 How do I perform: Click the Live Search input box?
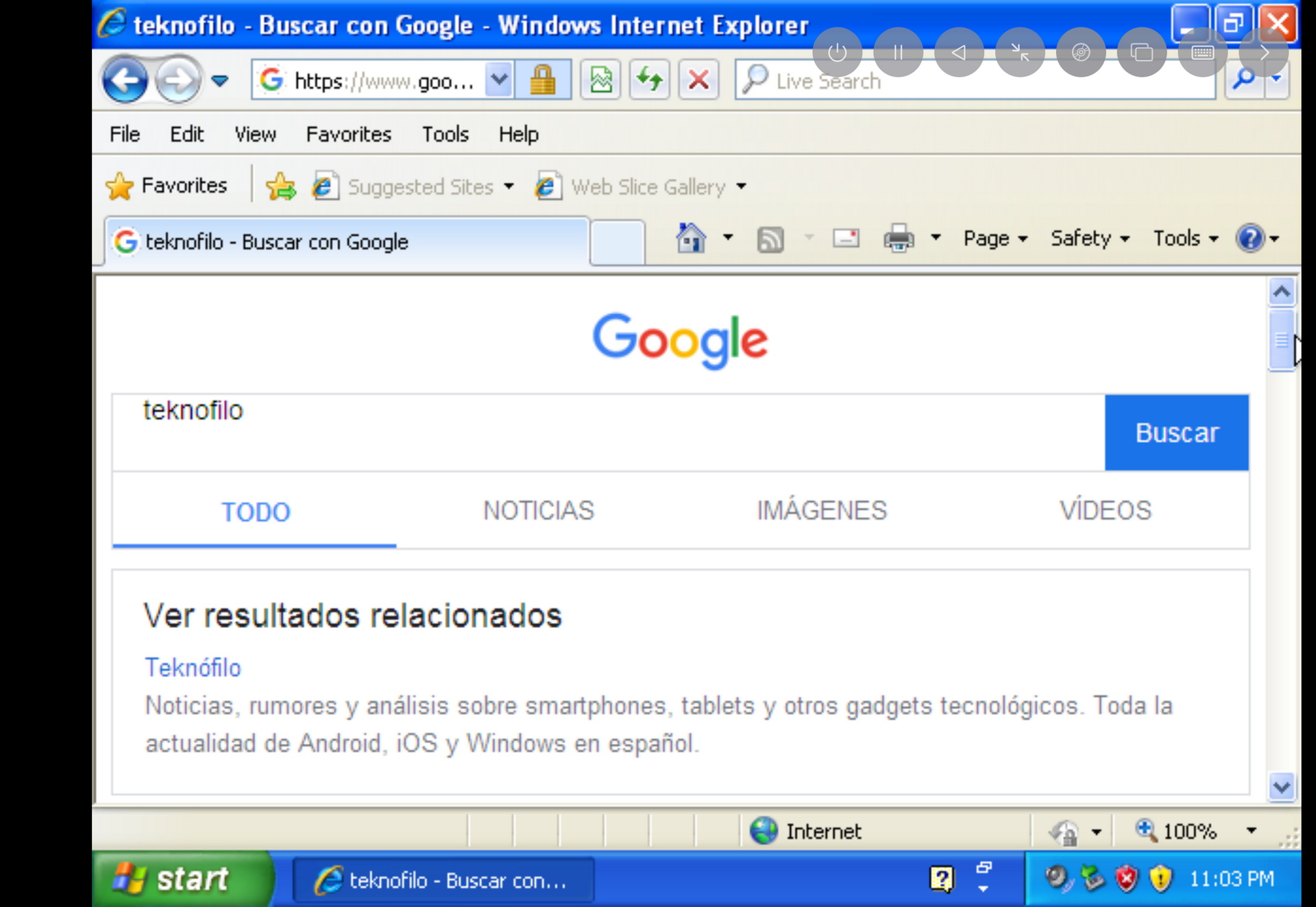tap(975, 81)
